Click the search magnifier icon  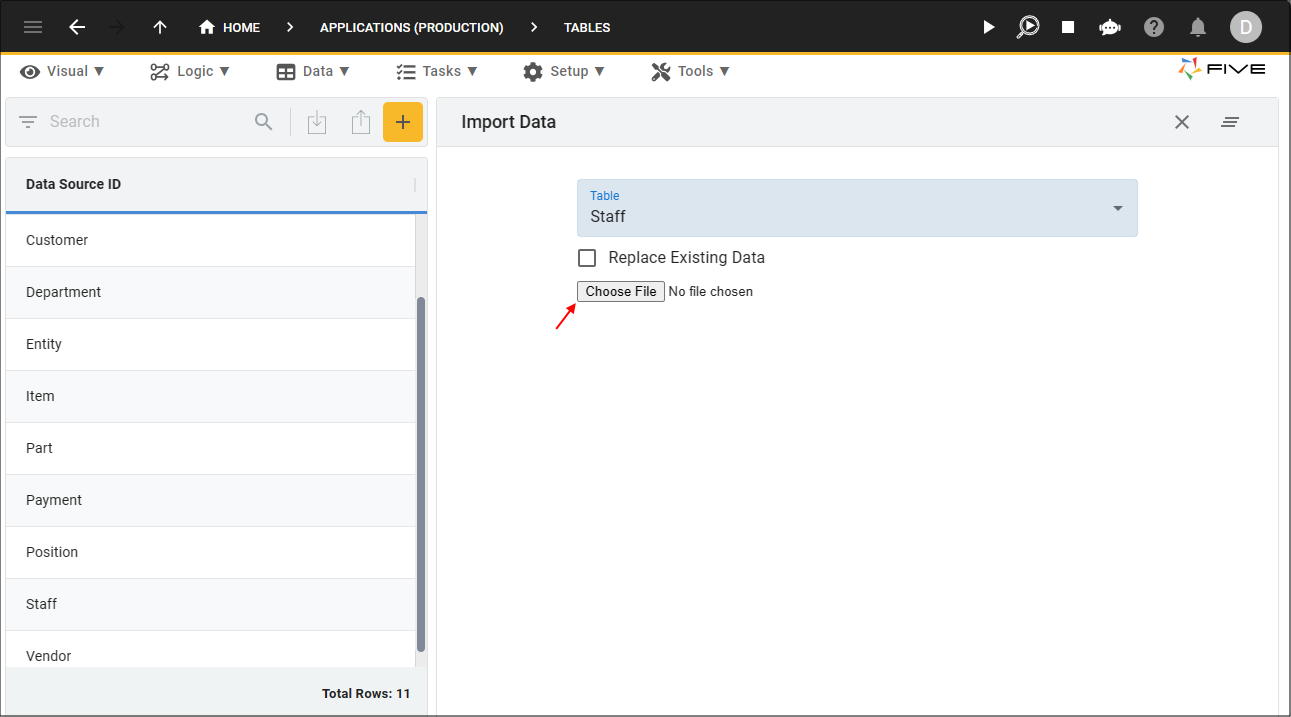(264, 121)
